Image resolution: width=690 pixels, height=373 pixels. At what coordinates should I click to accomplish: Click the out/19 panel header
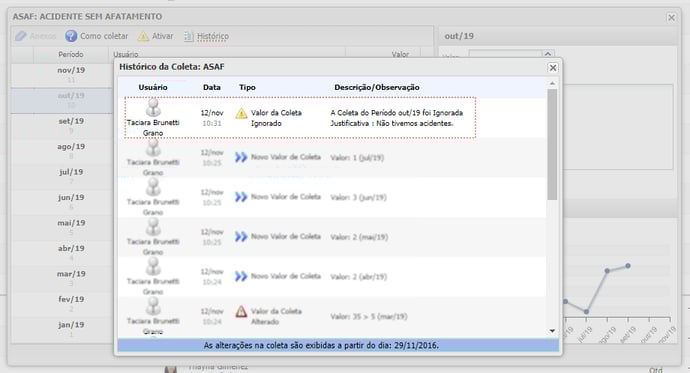click(x=558, y=36)
